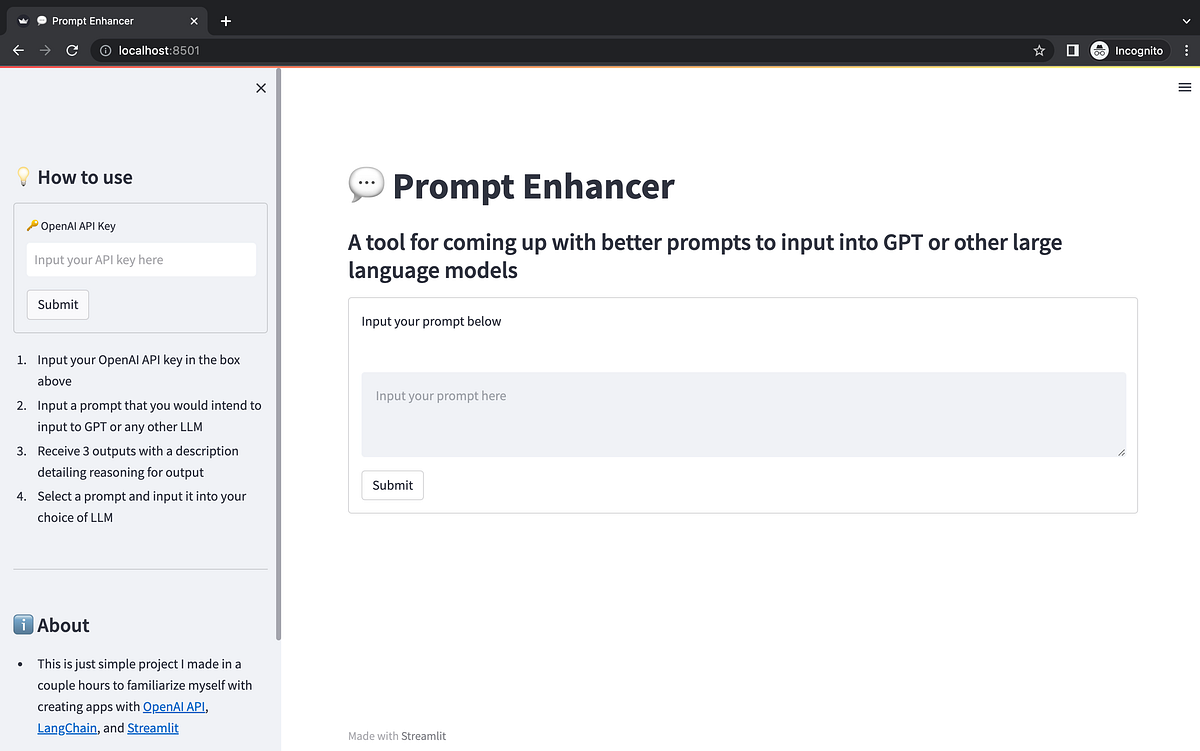The width and height of the screenshot is (1200, 751).
Task: Click the prompt text area to focus it
Action: click(743, 413)
